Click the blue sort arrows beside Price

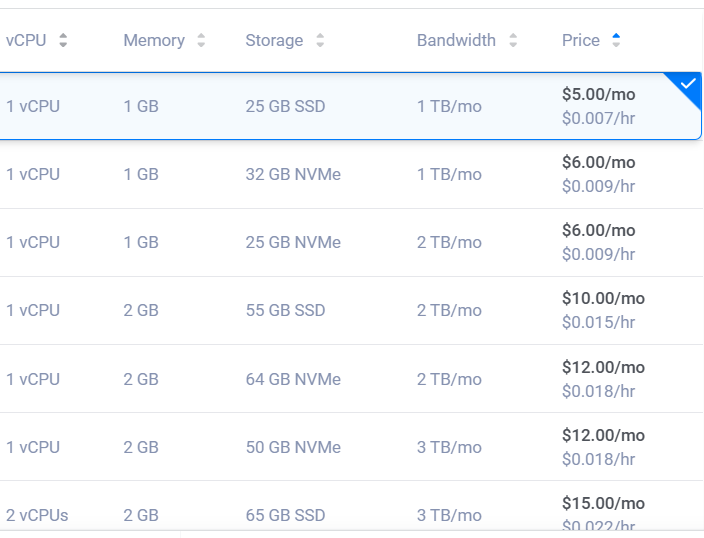click(x=616, y=41)
